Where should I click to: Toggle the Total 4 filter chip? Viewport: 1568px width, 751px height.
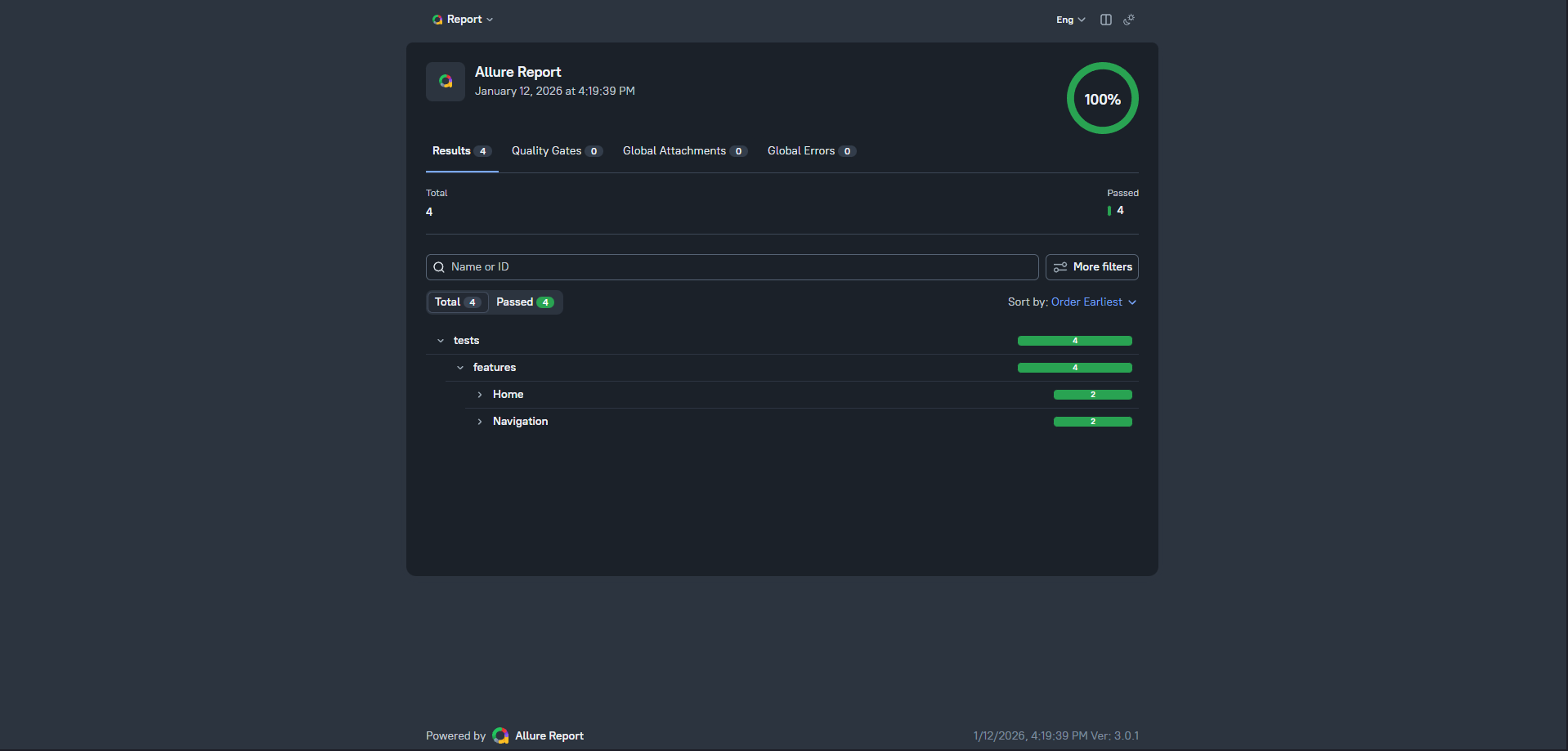click(457, 302)
